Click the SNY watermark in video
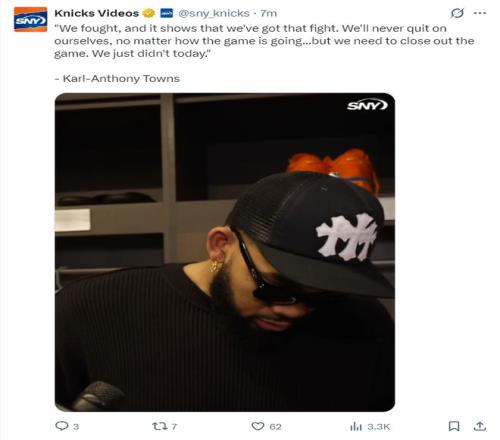The height and width of the screenshot is (440, 500). (367, 106)
